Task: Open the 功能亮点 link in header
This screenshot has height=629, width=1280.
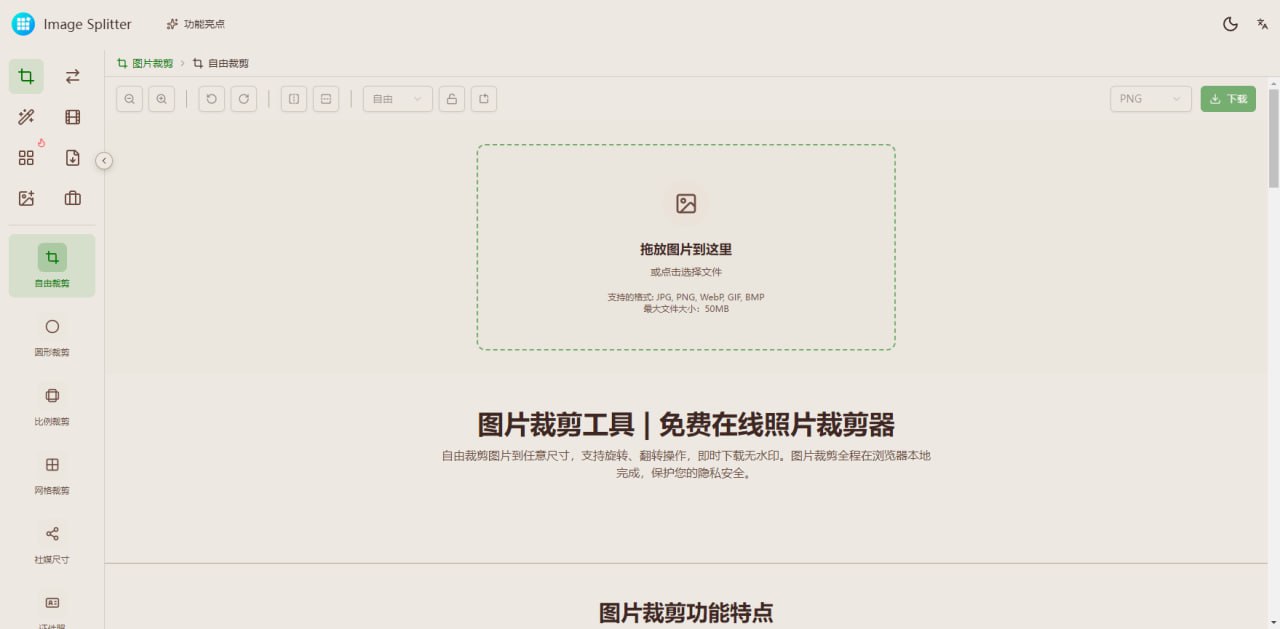Action: coord(195,24)
